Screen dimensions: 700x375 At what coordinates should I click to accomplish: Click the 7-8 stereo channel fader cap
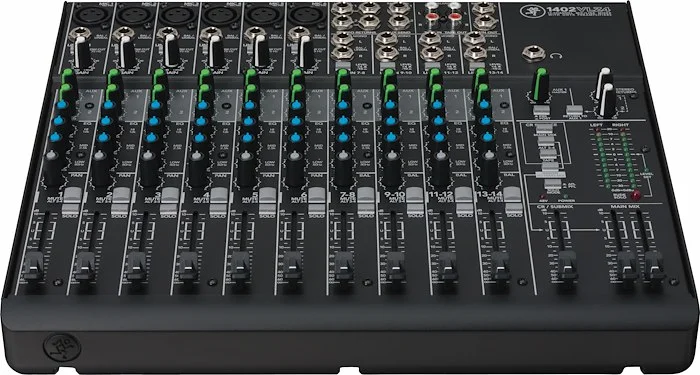click(344, 266)
